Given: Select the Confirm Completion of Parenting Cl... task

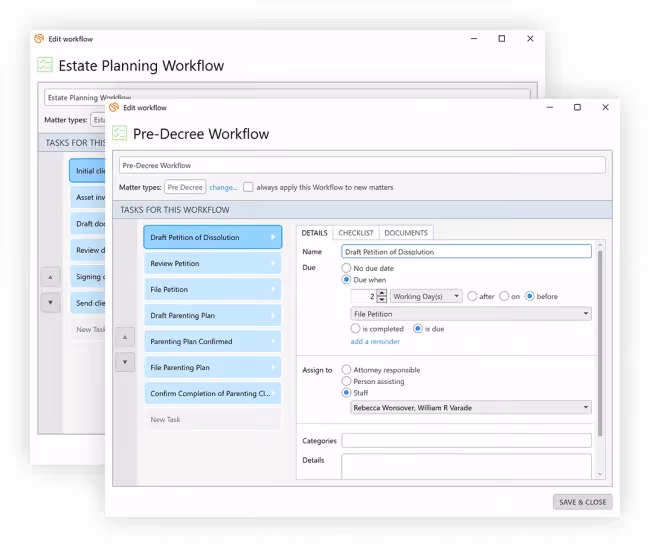Looking at the screenshot, I should pos(213,393).
